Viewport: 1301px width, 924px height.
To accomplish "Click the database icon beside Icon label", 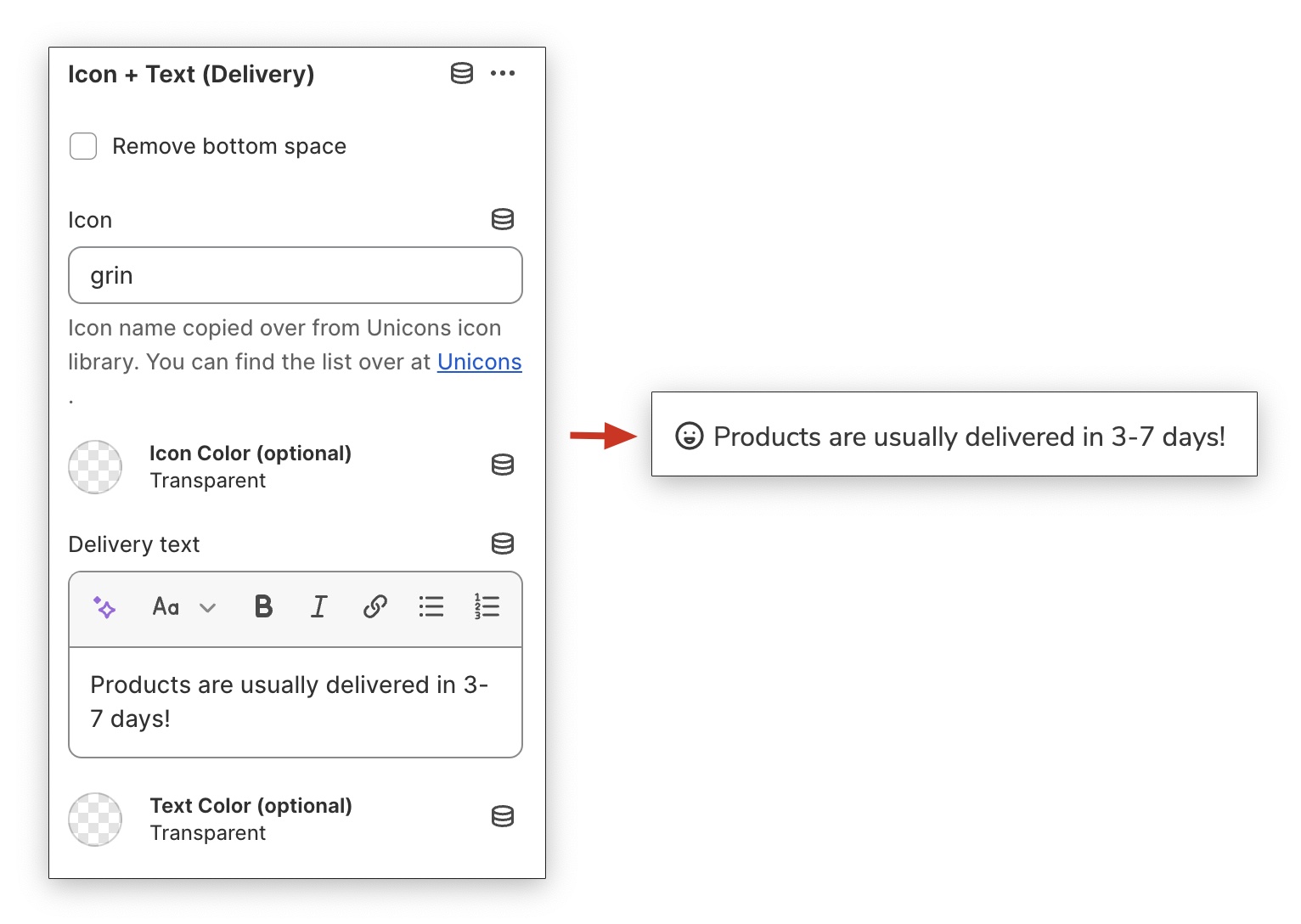I will point(503,219).
